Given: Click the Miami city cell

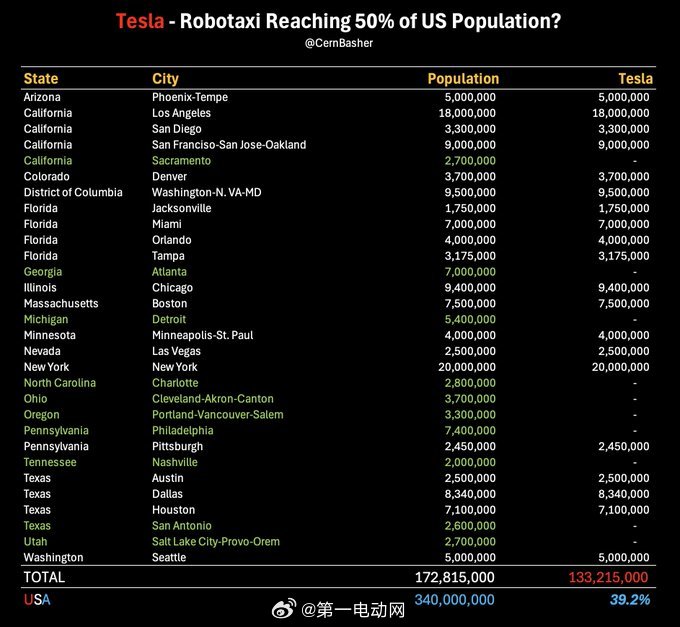Looking at the screenshot, I should [167, 224].
